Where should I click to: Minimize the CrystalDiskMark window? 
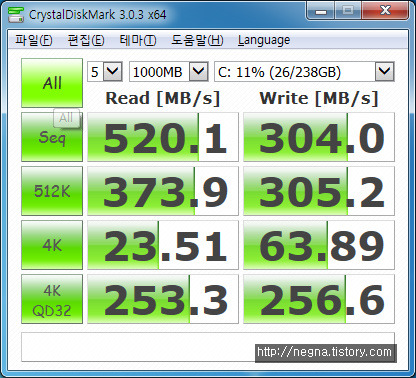click(321, 11)
